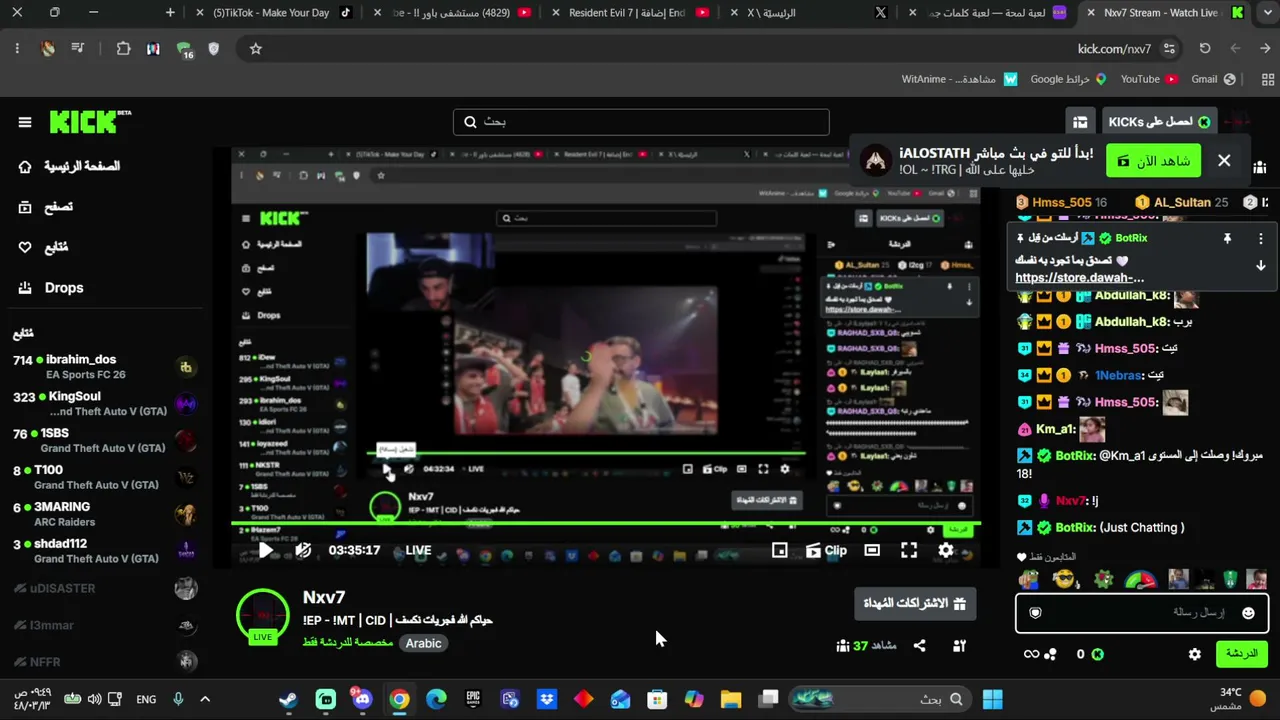Open 1SBS channel in followed list
This screenshot has height=720, width=1280.
click(x=105, y=440)
